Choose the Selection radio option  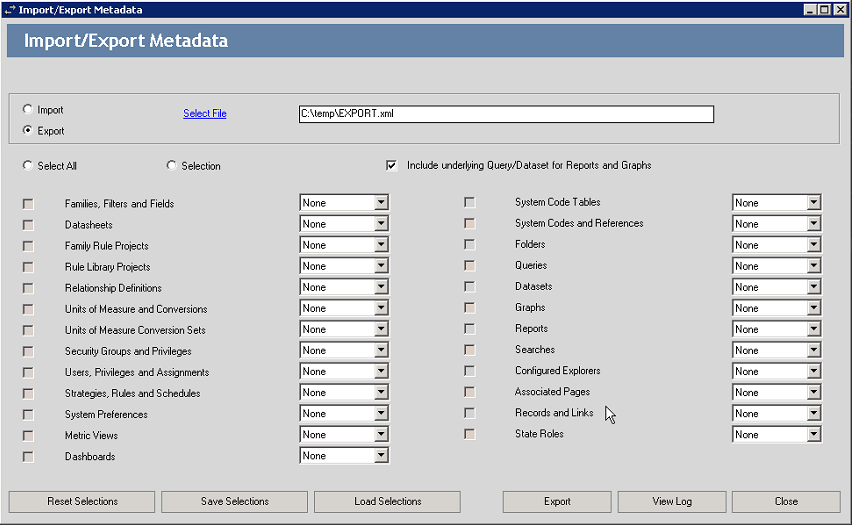point(172,165)
